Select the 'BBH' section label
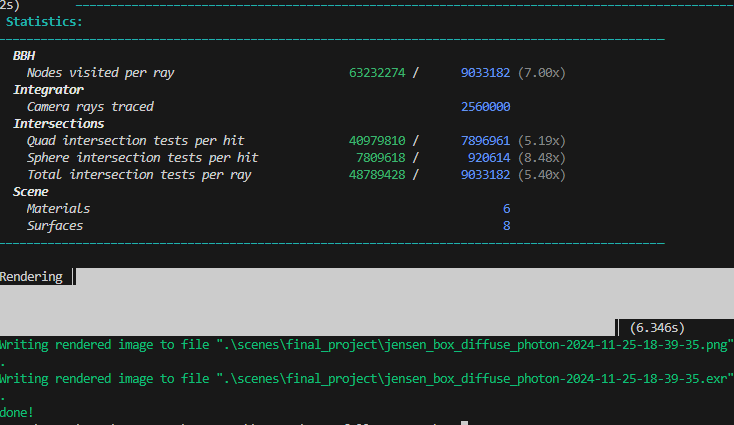 pos(24,56)
